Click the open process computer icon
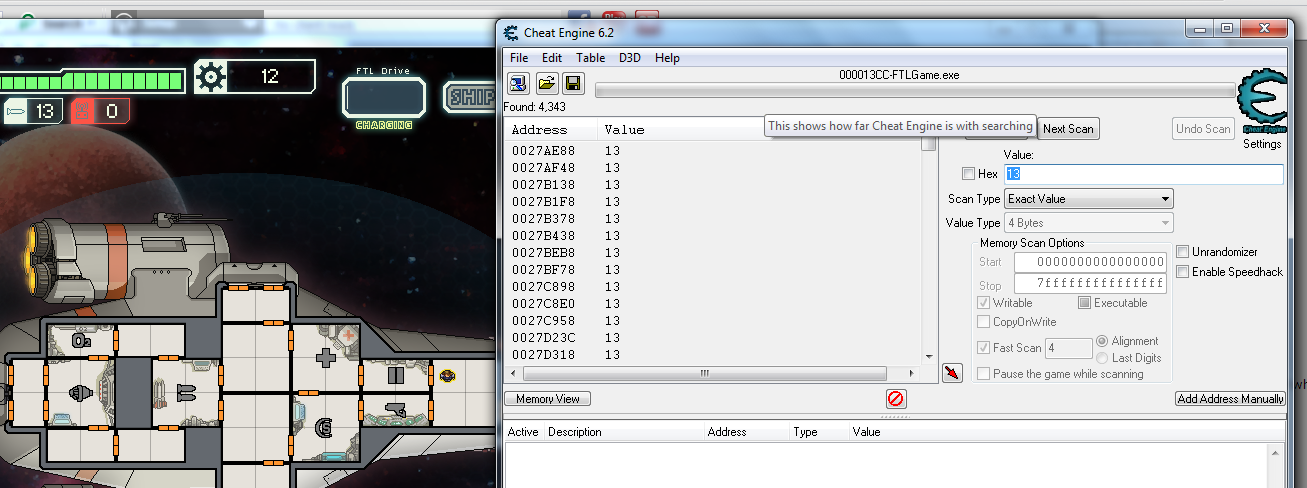Screen dimensions: 1307x488 (x=518, y=83)
